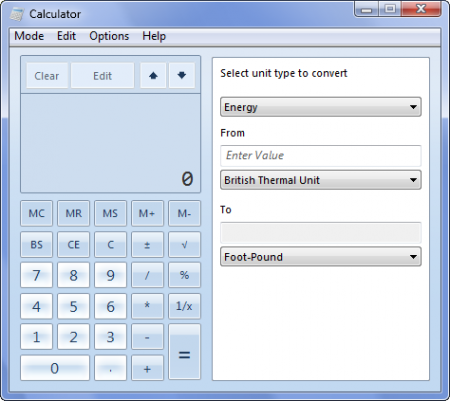Click the MS memory store button
This screenshot has height=401, width=450.
point(110,213)
